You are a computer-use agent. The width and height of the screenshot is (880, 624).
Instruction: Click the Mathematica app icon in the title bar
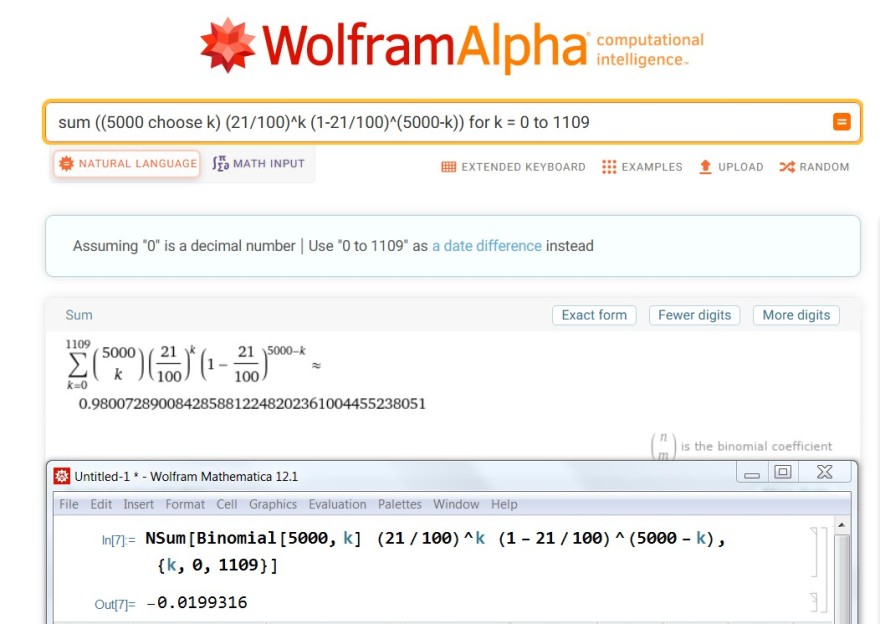[x=62, y=476]
